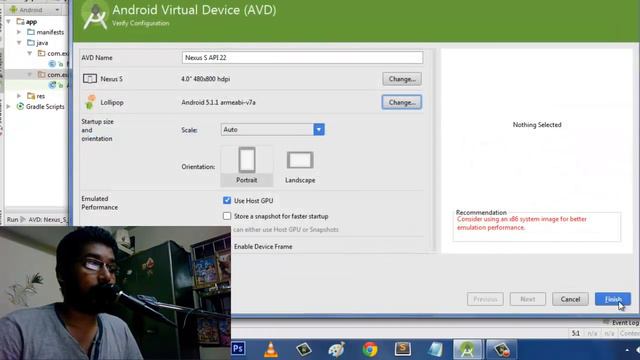Click the Cancel button
The width and height of the screenshot is (640, 360).
pyautogui.click(x=570, y=299)
